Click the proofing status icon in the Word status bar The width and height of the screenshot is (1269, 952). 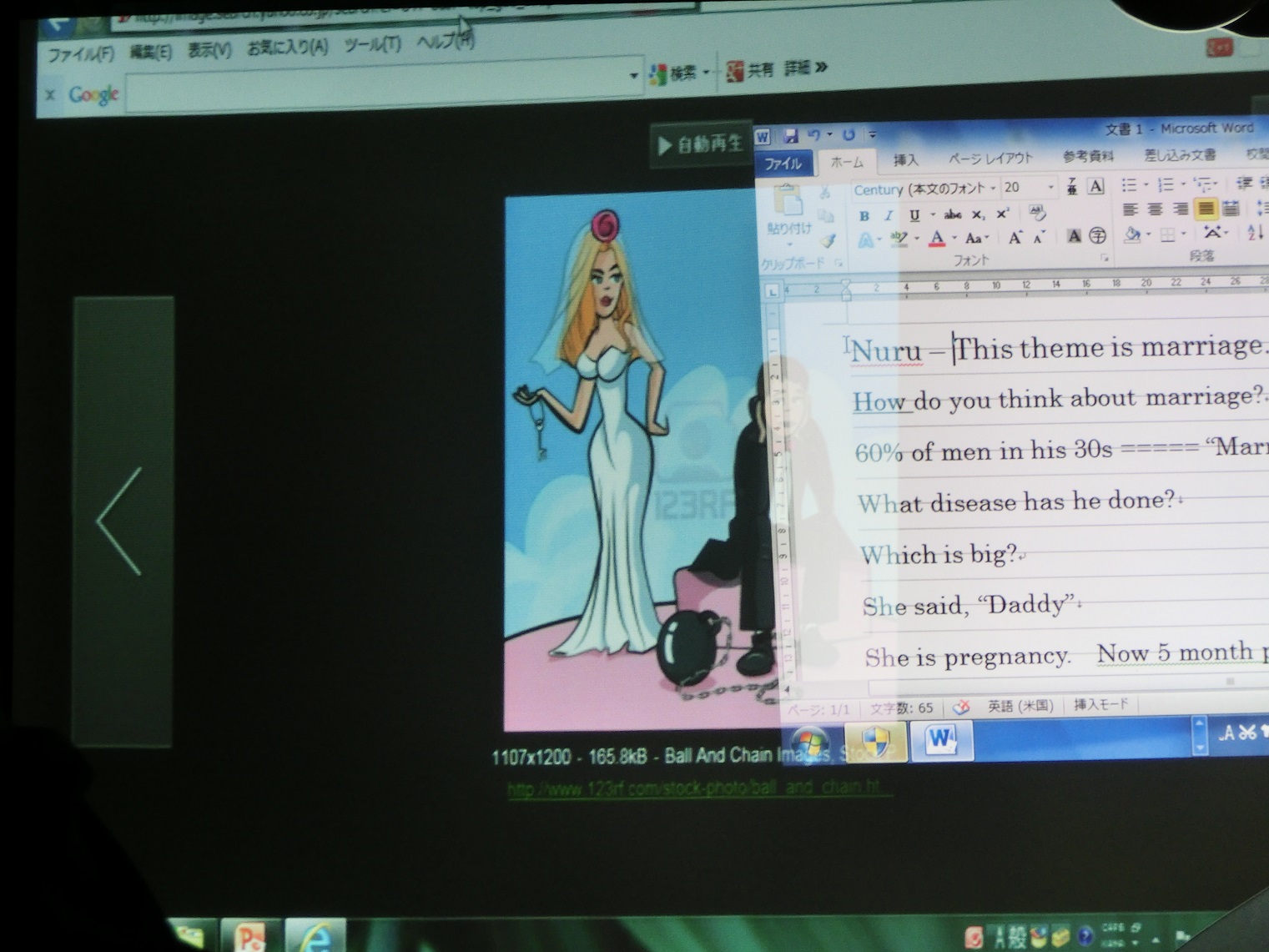(961, 708)
